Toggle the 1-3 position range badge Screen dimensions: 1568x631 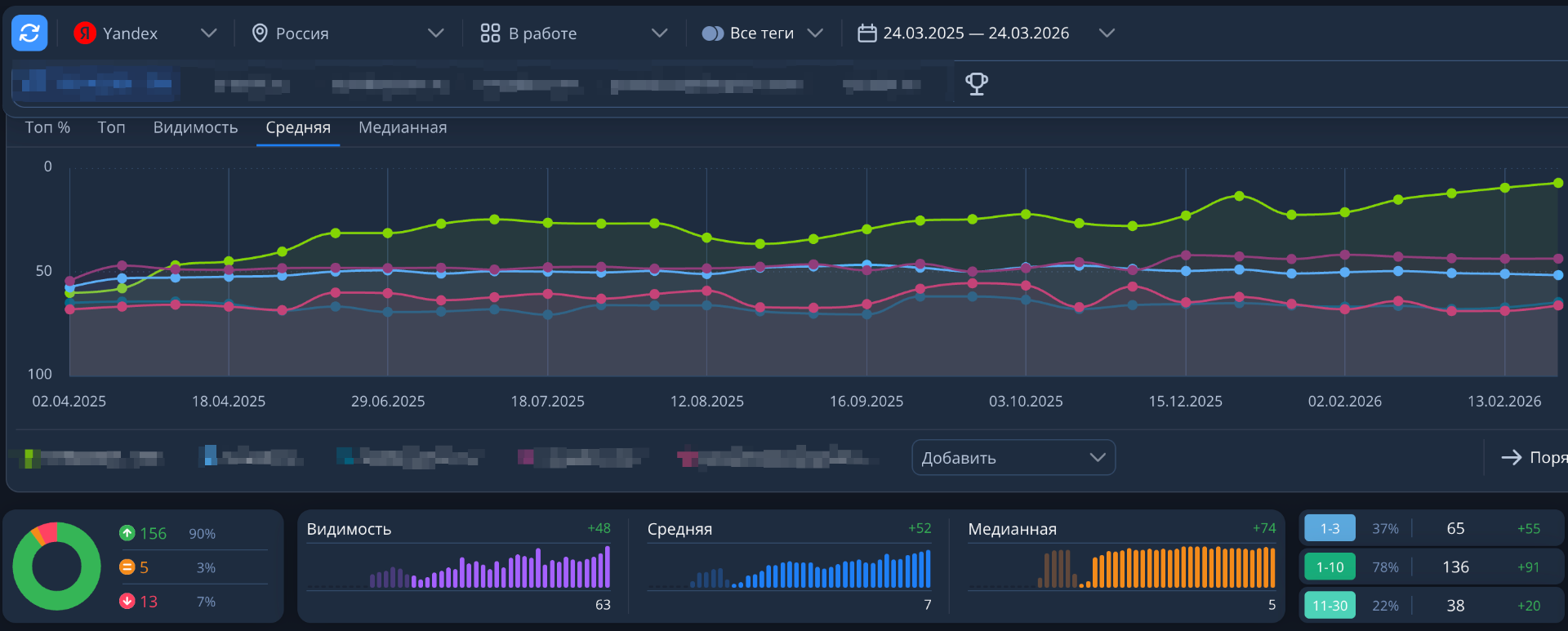1330,528
